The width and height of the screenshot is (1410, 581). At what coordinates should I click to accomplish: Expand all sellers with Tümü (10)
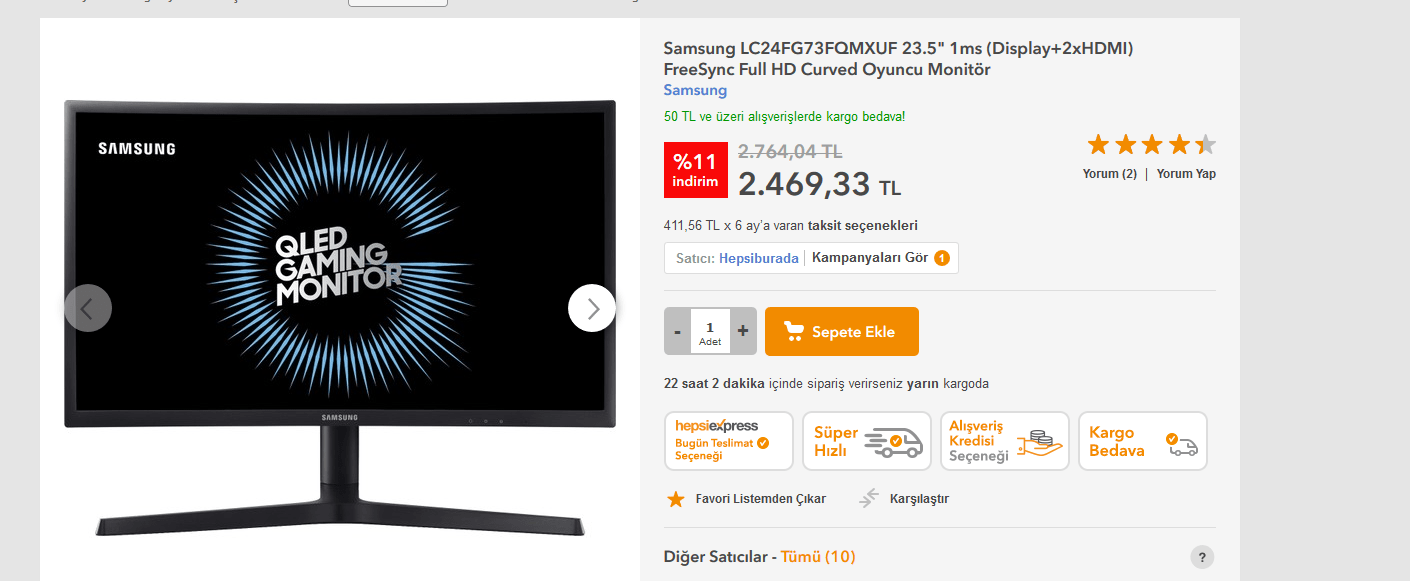point(818,556)
